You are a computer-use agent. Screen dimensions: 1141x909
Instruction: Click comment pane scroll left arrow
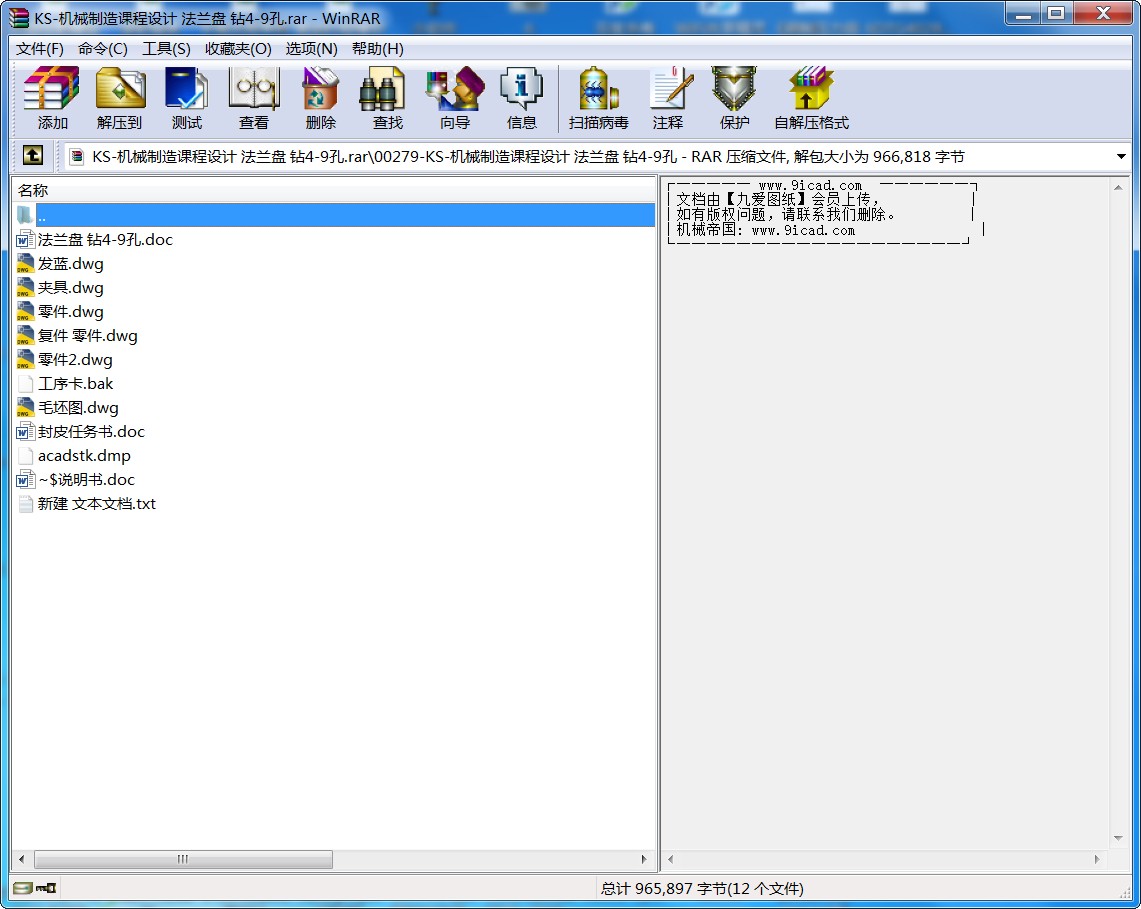[x=670, y=859]
